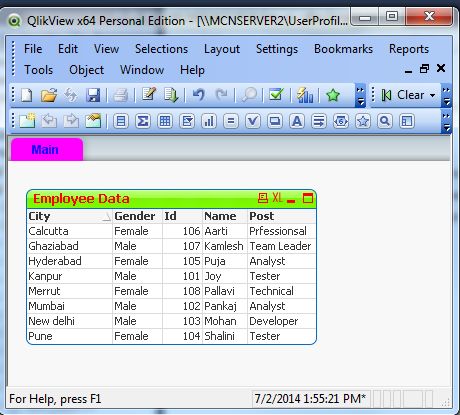The image size is (460, 415).
Task: Click the green star Add Bookmark icon
Action: (333, 95)
